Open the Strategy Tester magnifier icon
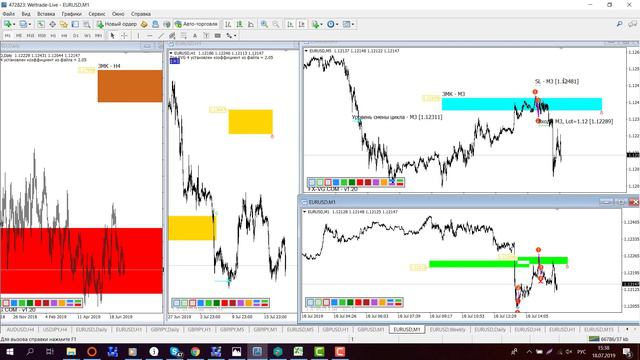 [87, 24]
